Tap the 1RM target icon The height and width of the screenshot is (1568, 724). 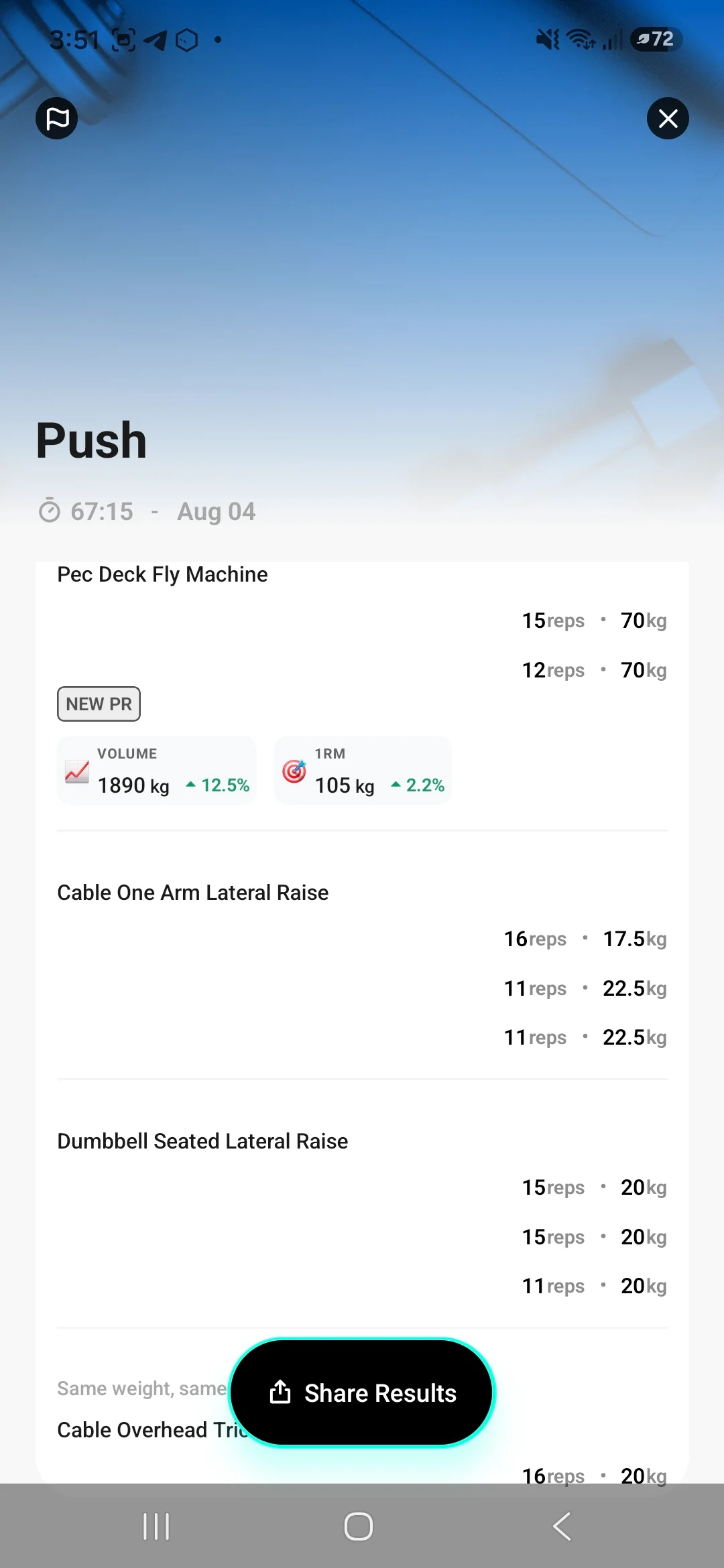pos(294,771)
